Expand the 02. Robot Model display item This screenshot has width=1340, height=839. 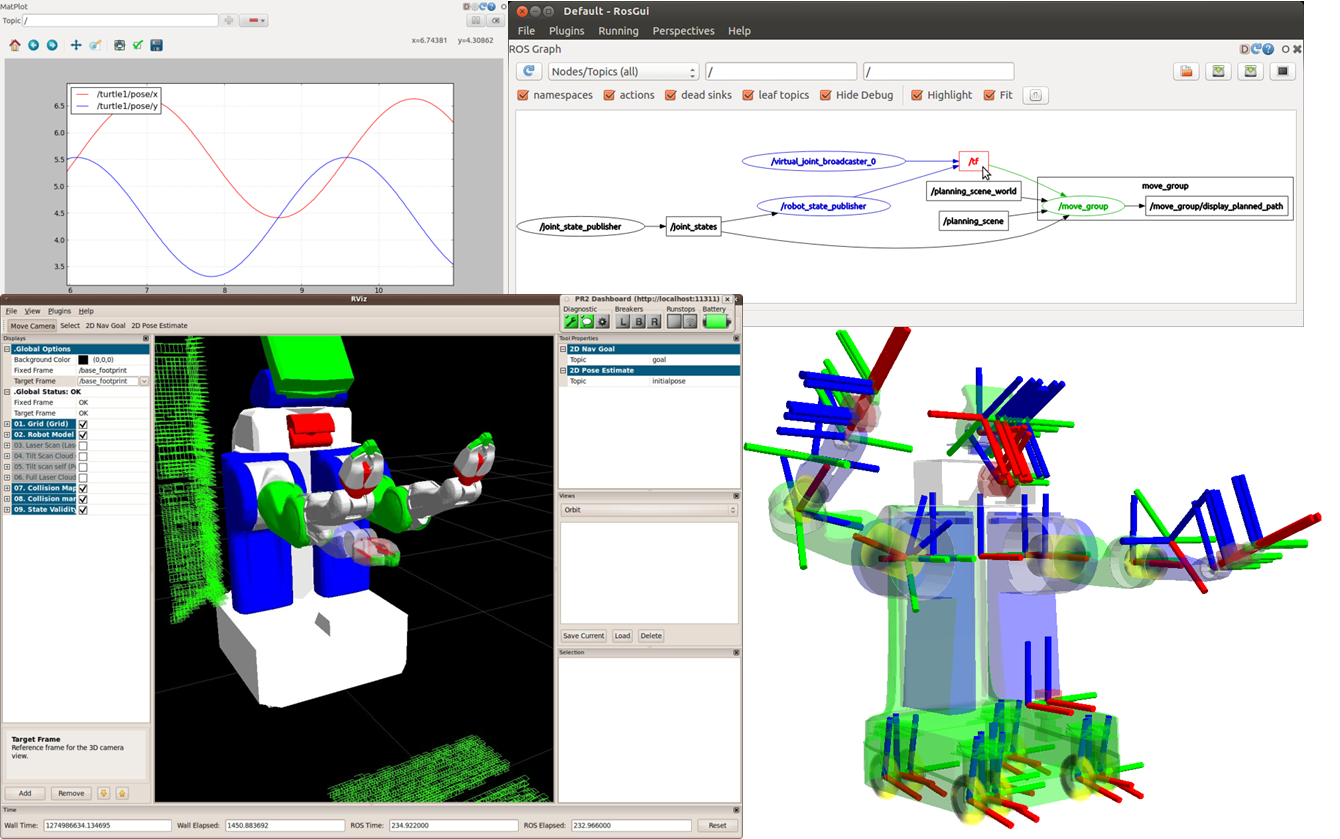click(x=8, y=435)
